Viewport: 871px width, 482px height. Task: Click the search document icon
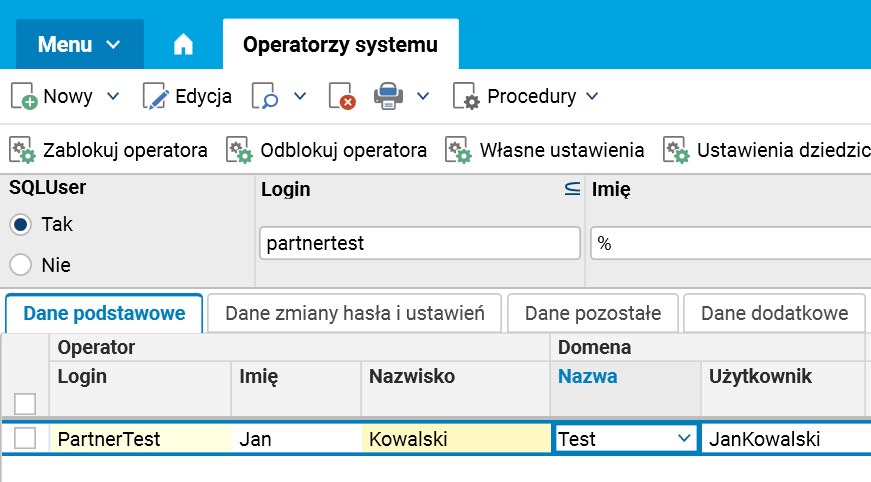coord(265,96)
